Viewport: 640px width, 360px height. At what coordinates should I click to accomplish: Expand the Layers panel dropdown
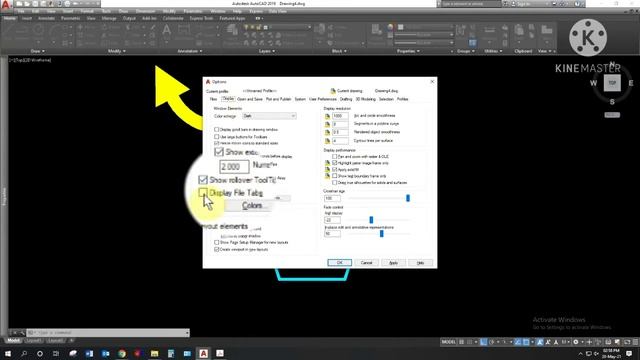pos(267,51)
